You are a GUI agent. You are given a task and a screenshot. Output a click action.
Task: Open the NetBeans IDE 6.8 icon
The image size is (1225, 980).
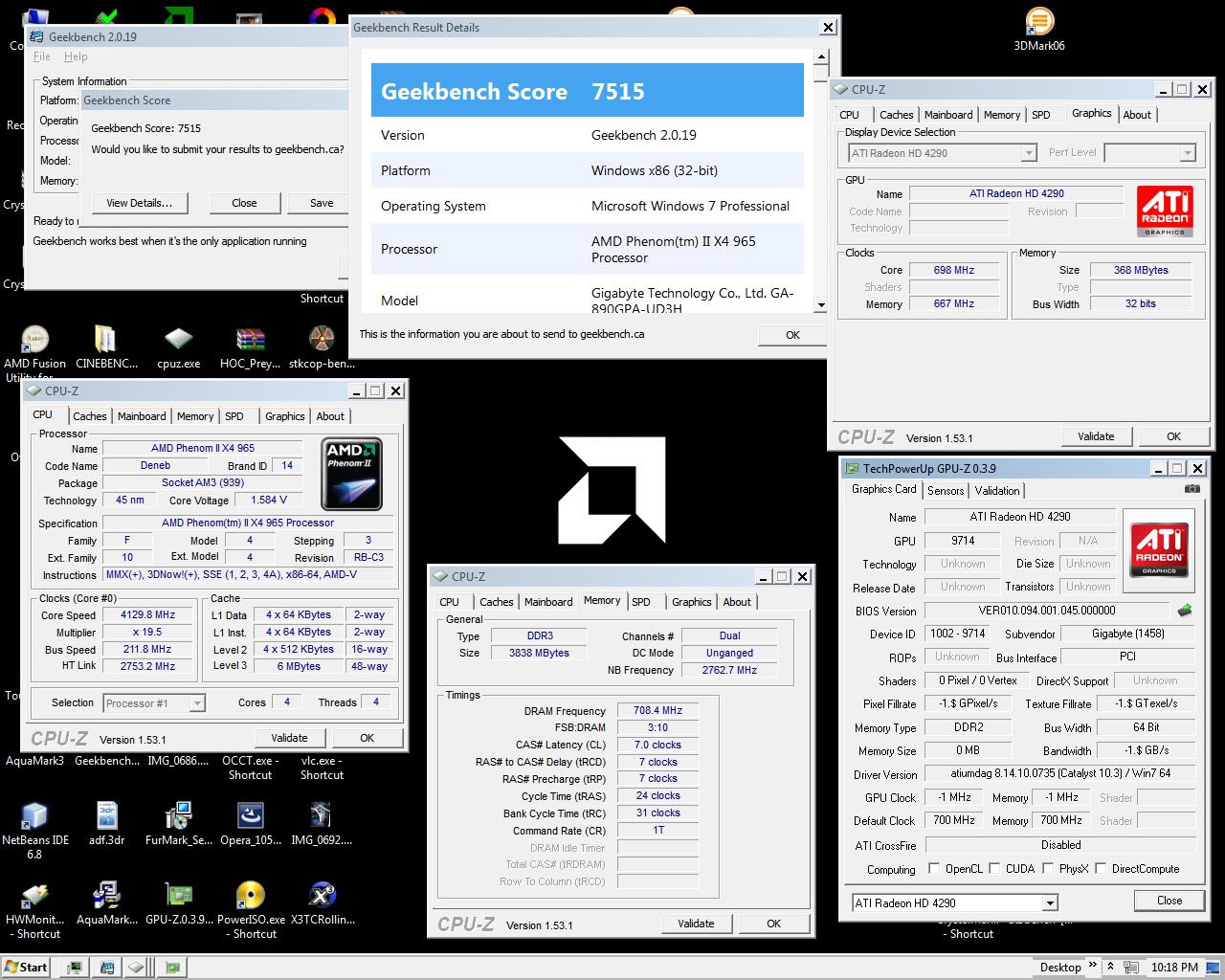(x=34, y=815)
